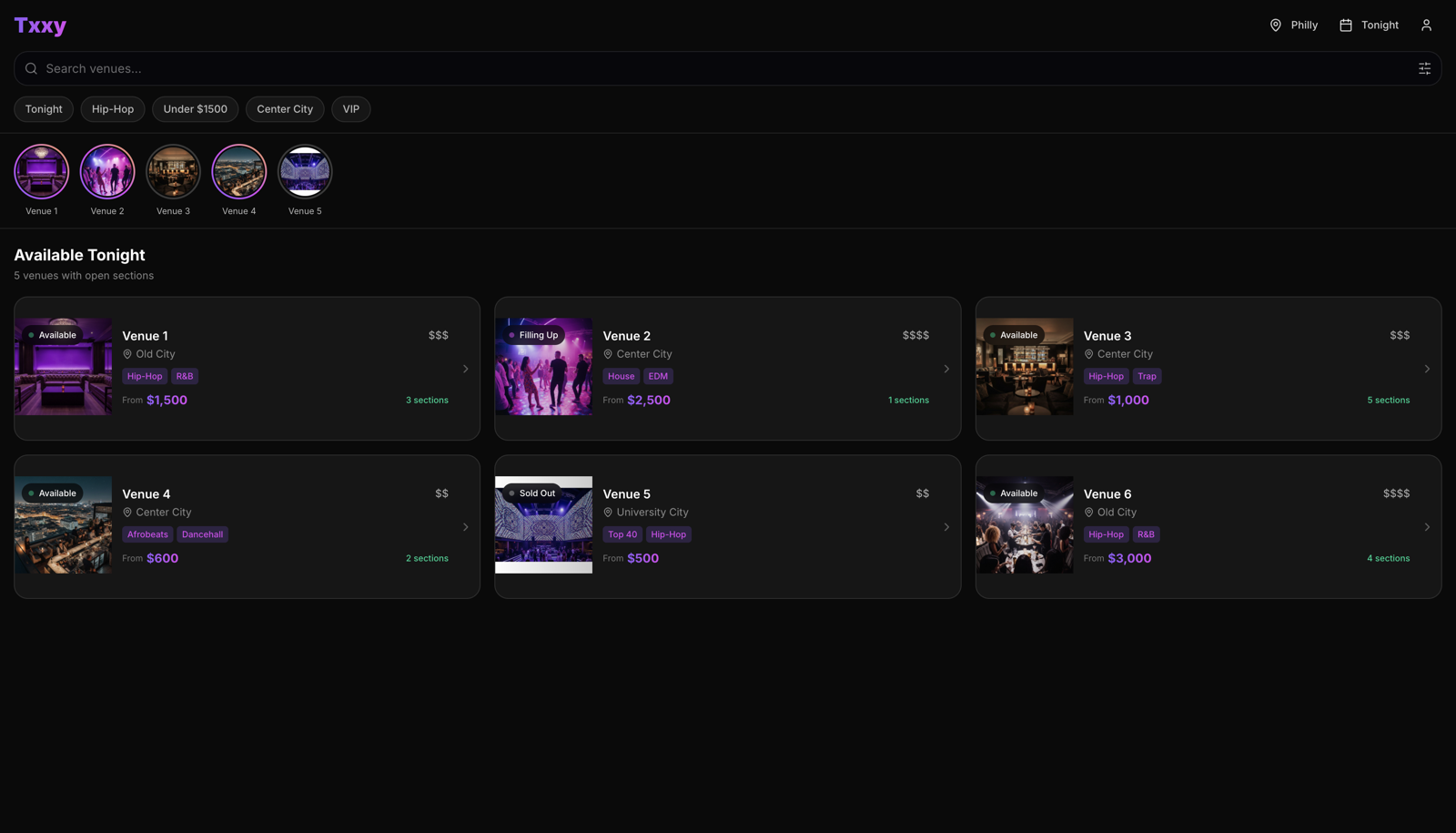Open the user profile icon
1456x833 pixels.
pos(1426,25)
